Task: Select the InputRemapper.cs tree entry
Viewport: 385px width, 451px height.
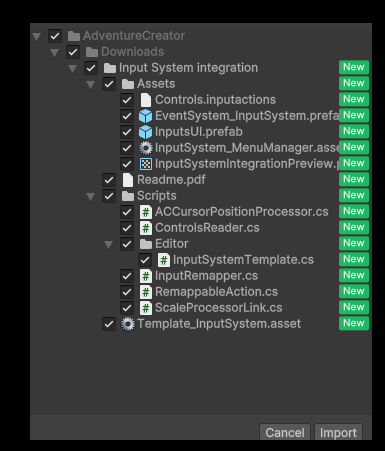Action: click(x=206, y=276)
